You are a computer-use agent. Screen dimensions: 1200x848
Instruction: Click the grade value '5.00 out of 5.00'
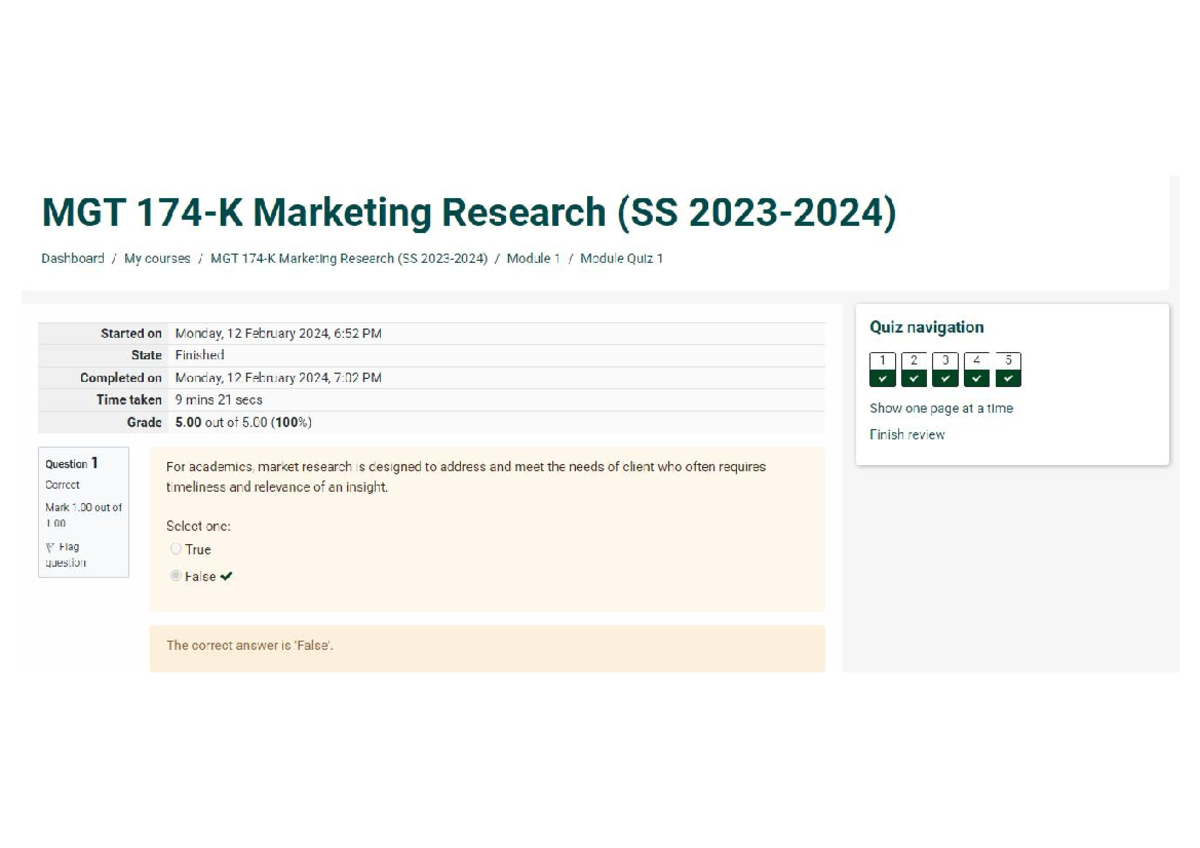click(242, 422)
